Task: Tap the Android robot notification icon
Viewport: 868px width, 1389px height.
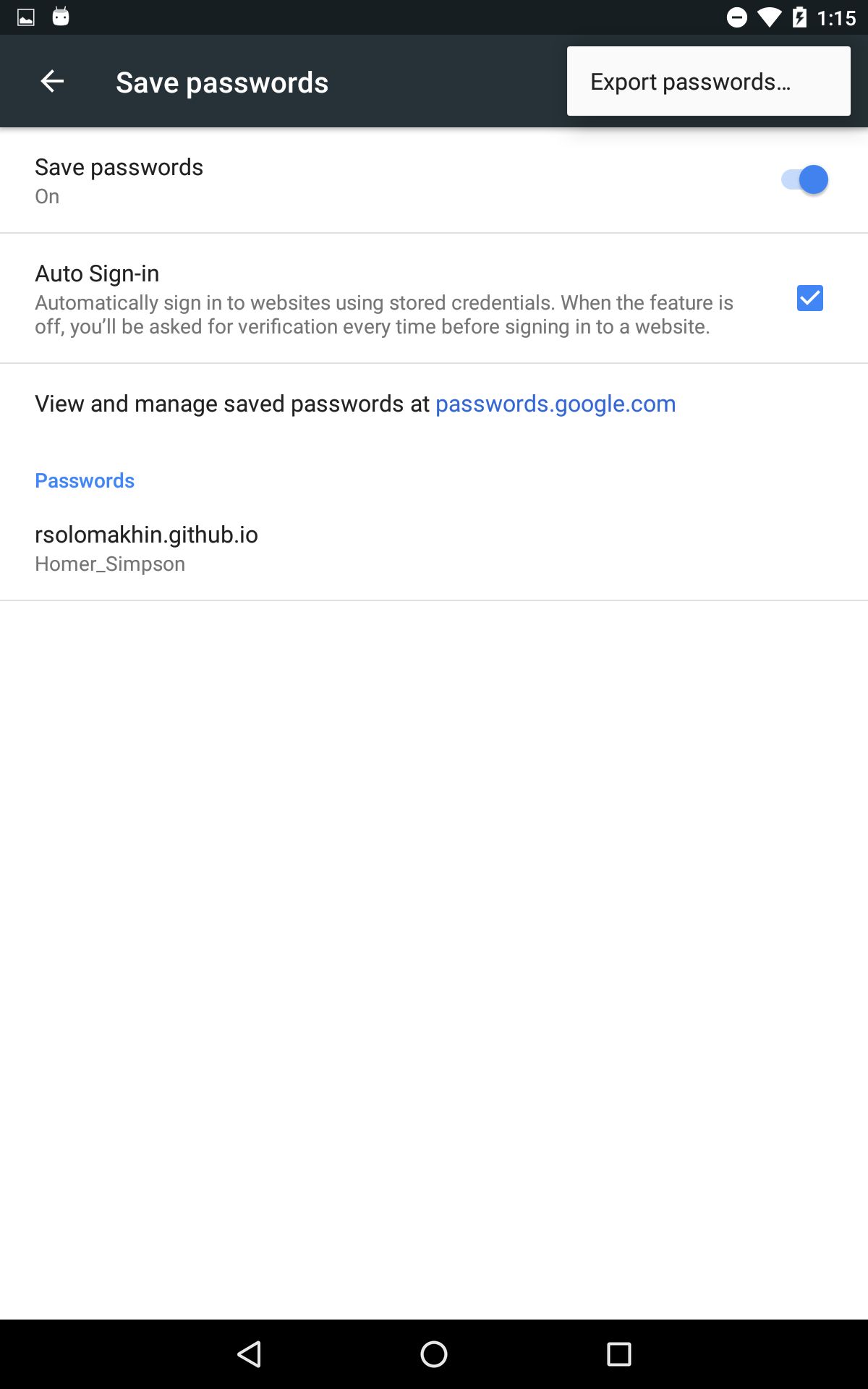Action: (x=61, y=17)
